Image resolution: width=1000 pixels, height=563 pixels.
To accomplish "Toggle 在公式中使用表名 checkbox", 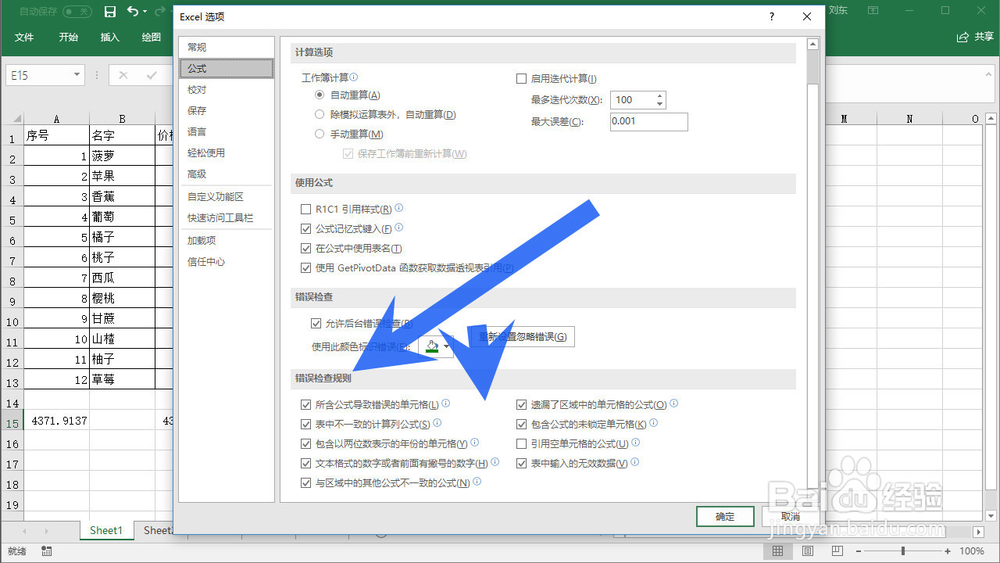I will pos(305,249).
